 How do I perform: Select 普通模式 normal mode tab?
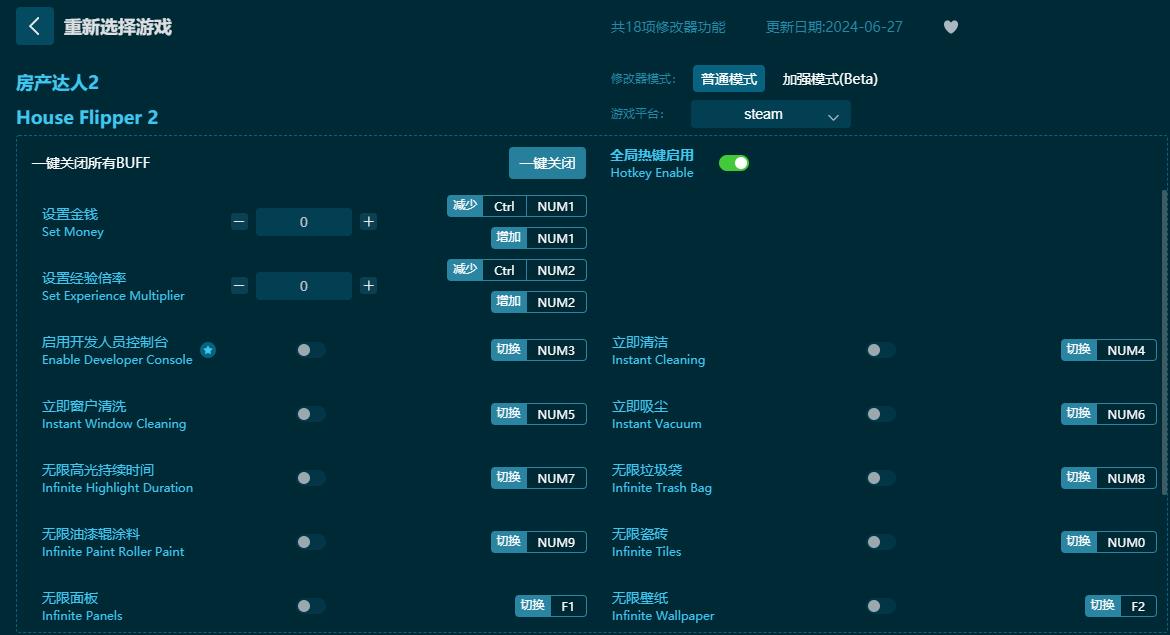tap(728, 79)
